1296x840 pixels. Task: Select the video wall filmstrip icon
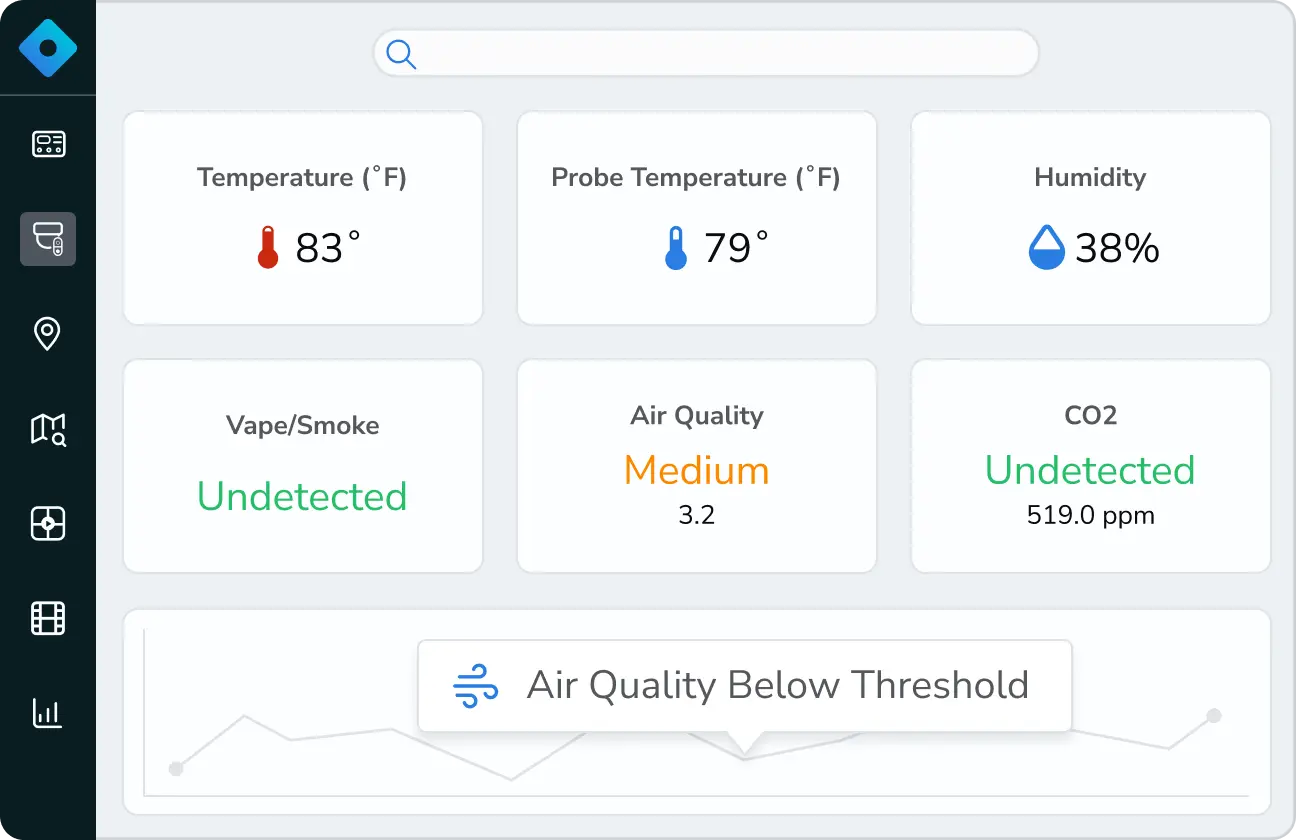click(48, 618)
